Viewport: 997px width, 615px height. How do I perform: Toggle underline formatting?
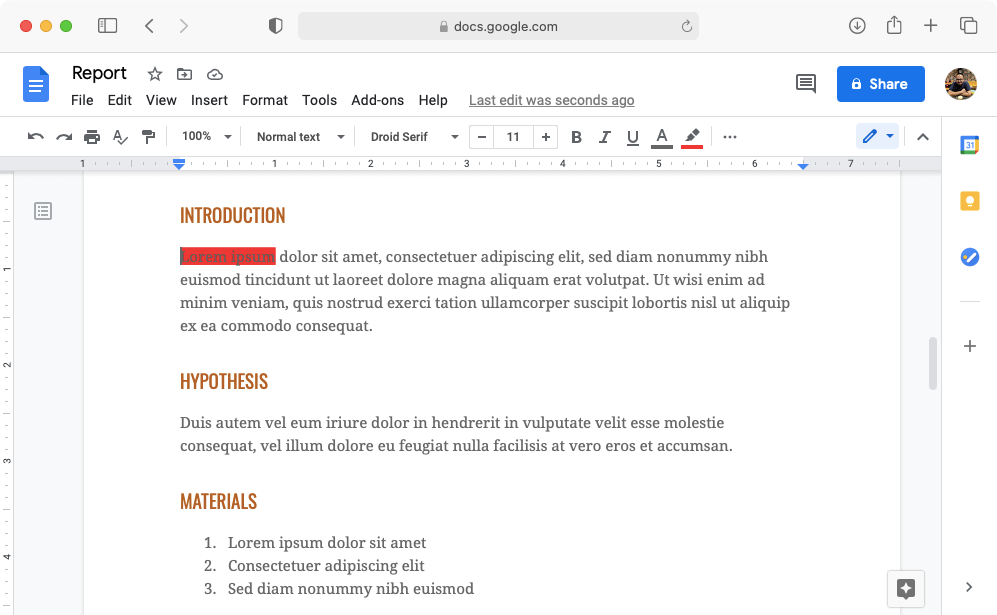click(632, 137)
